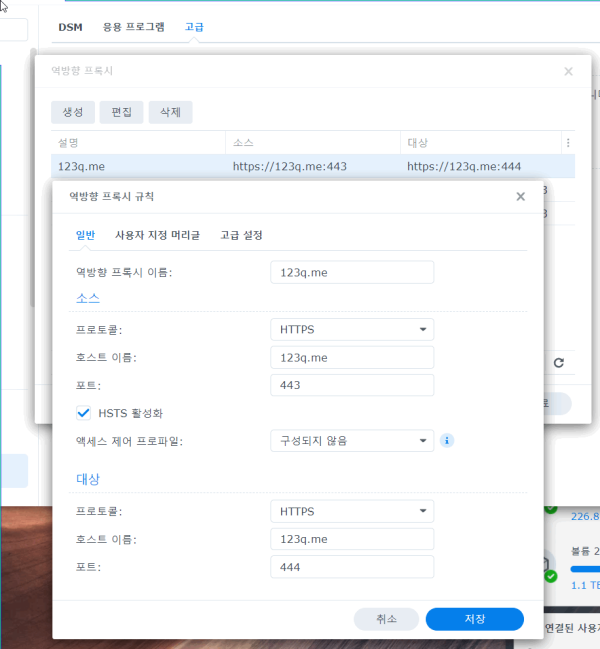
Task: Click the 역방향 프록시 이름 input field
Action: pos(352,272)
